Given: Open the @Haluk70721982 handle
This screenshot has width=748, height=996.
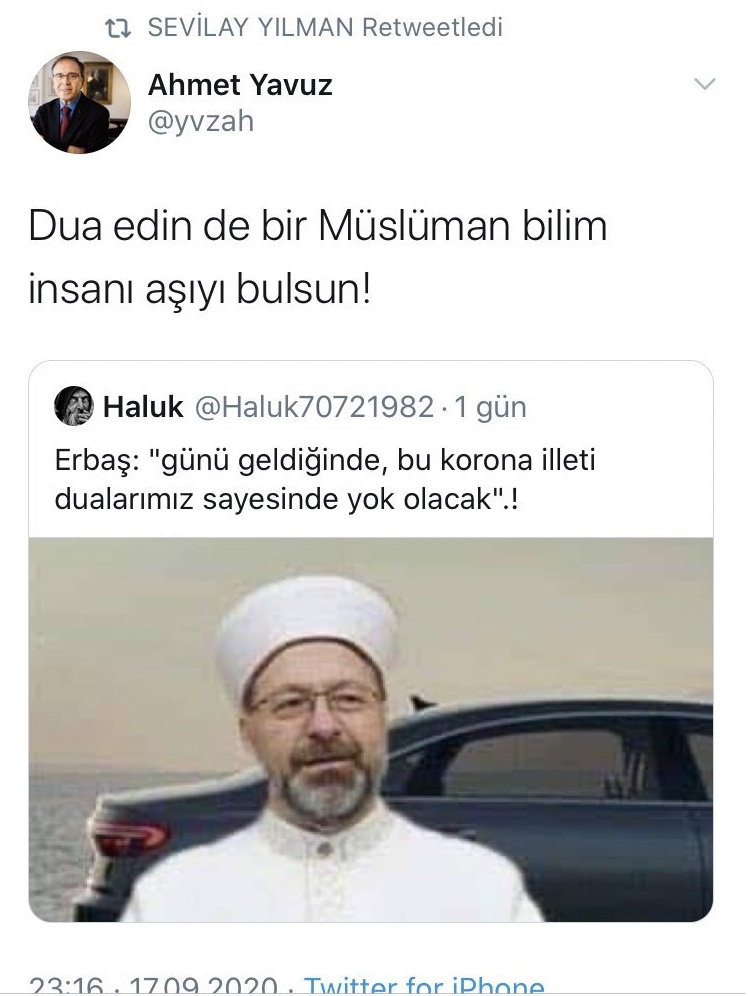Looking at the screenshot, I should [x=314, y=407].
